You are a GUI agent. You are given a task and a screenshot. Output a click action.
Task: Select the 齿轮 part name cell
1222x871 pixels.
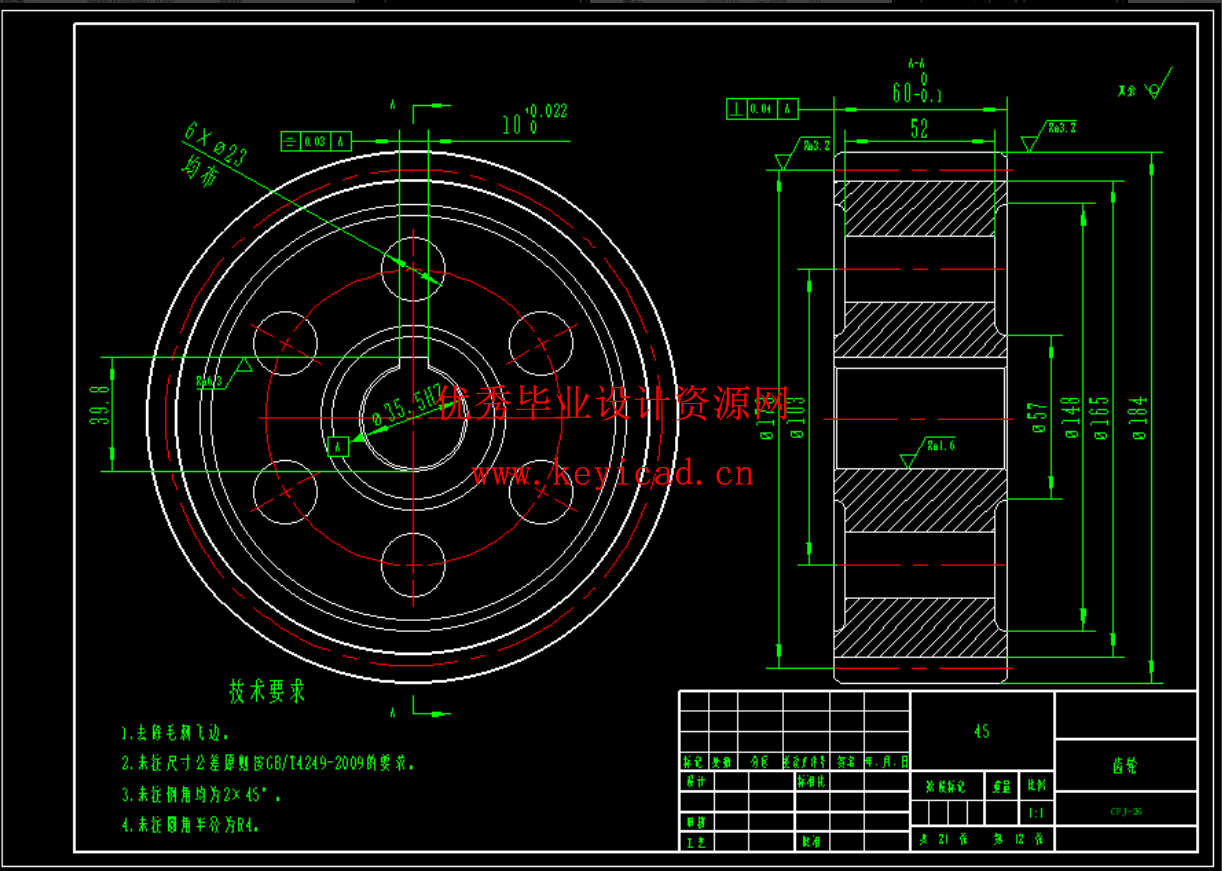tap(1125, 766)
